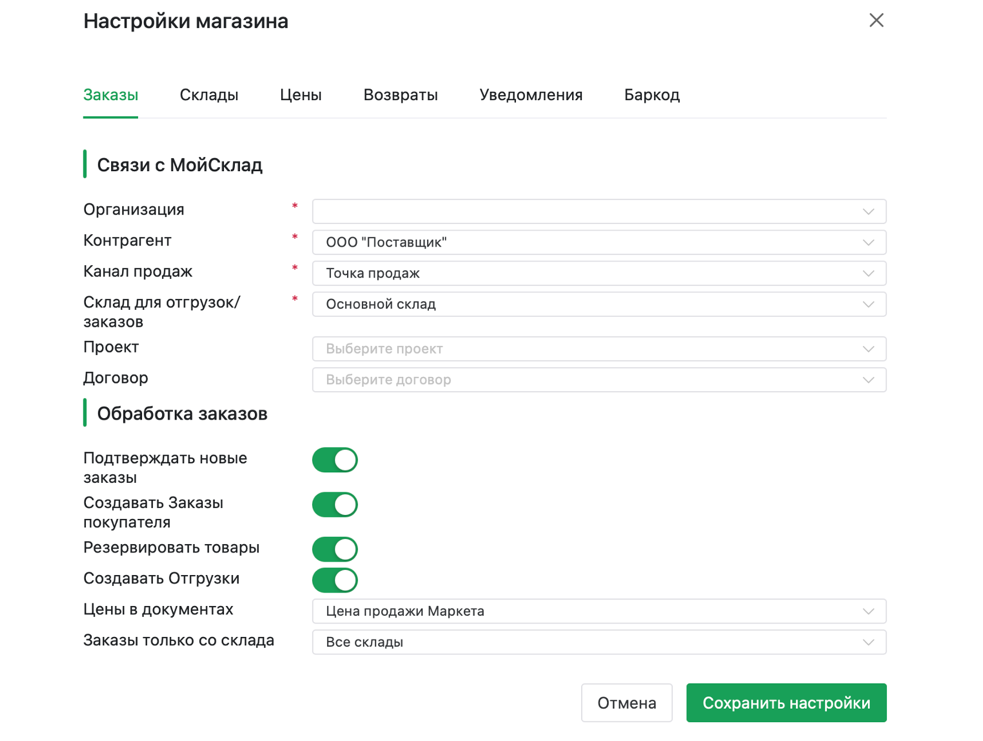Switch off Создавать Отгрузки
The height and width of the screenshot is (741, 983).
point(335,580)
